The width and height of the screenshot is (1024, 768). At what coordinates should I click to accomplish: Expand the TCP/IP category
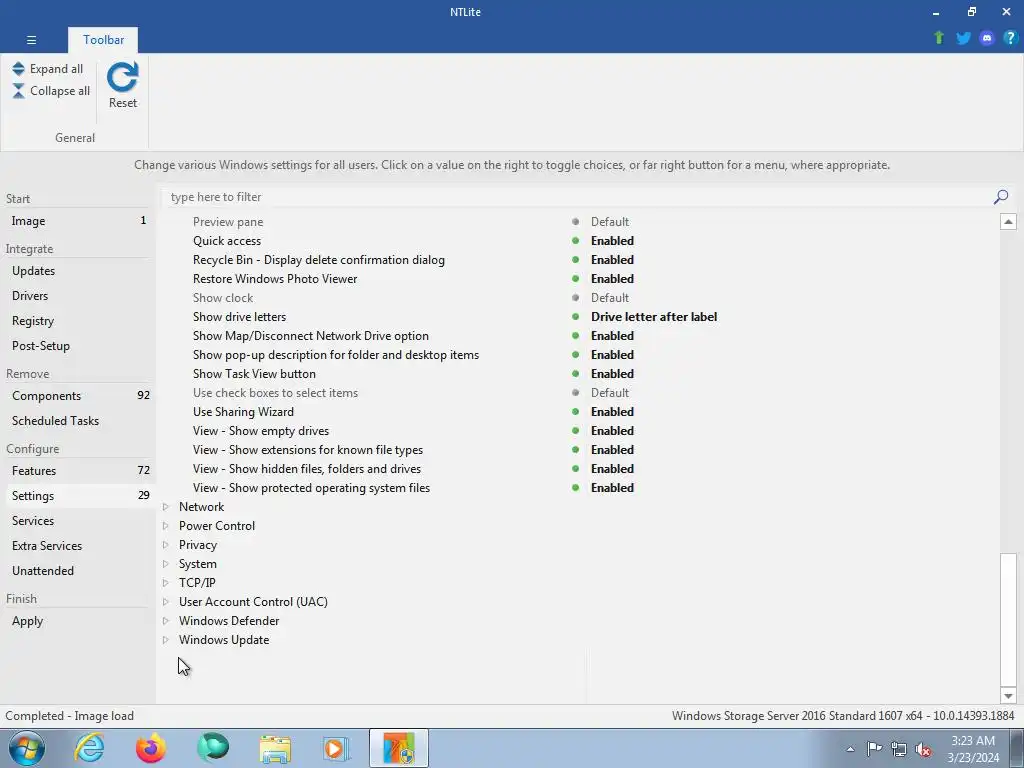coord(165,583)
